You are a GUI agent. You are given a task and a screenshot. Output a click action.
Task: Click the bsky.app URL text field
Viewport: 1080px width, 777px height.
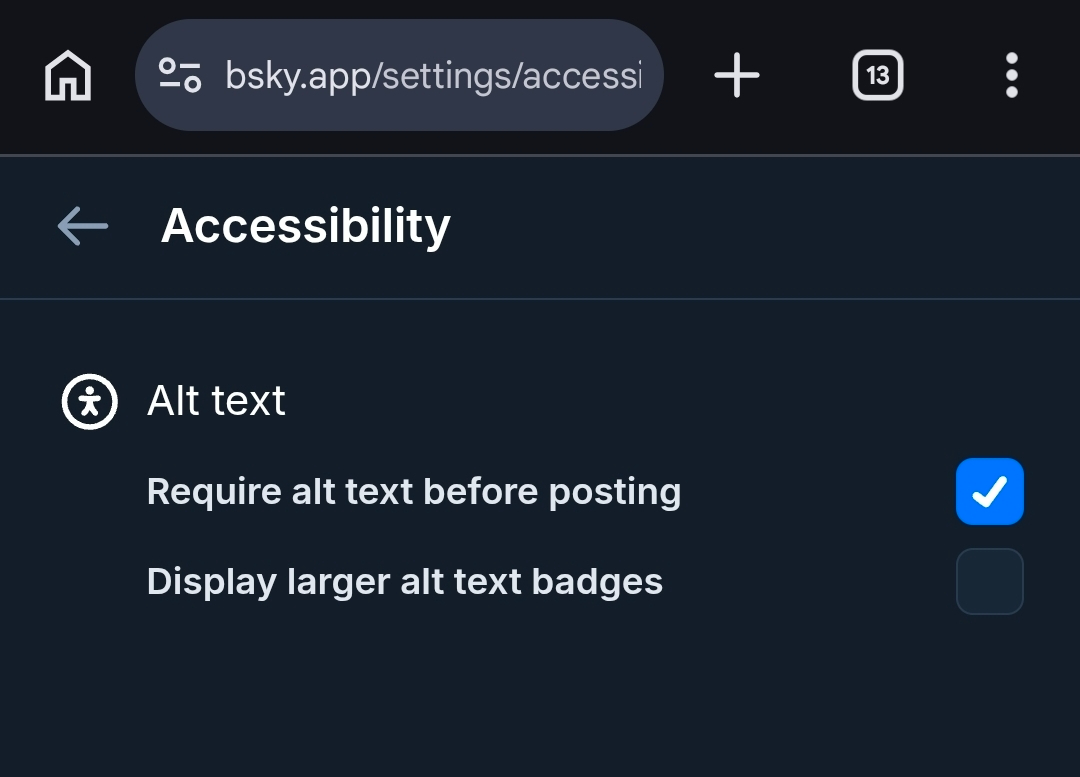[x=430, y=76]
